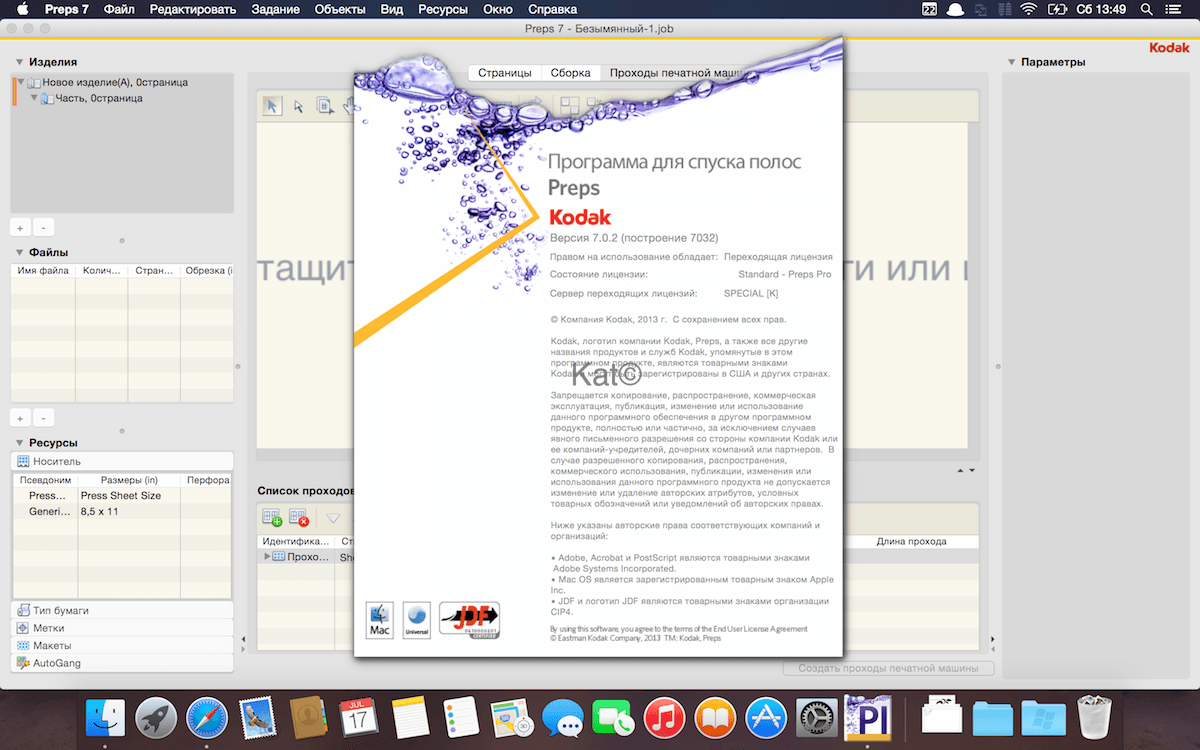Image resolution: width=1200 pixels, height=750 pixels.
Task: Collapse the Изделия panel
Action: [x=20, y=62]
